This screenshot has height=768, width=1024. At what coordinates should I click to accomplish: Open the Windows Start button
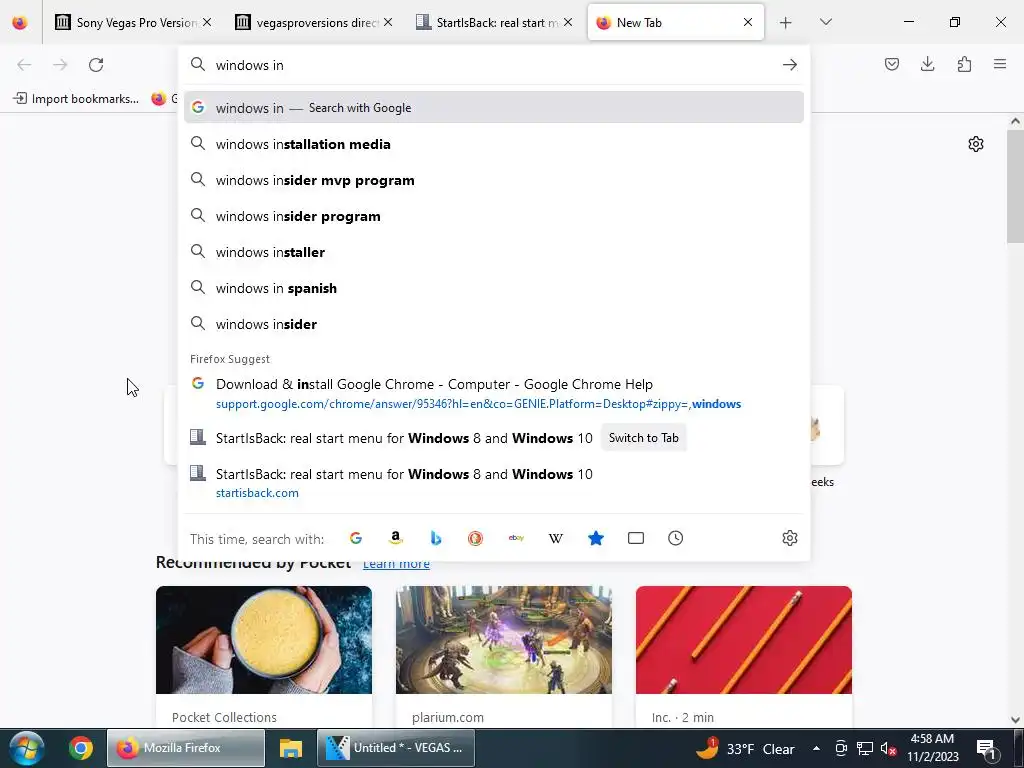click(27, 748)
